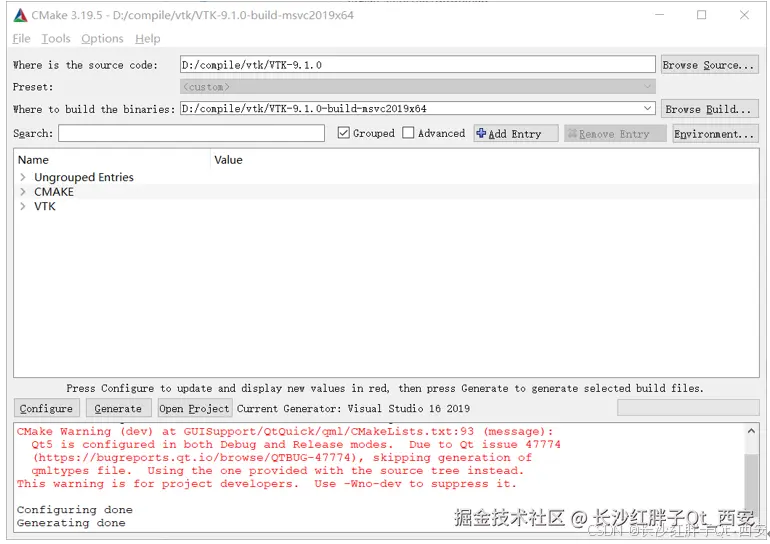Expand the CMAKE group
This screenshot has width=770, height=544.
coord(23,191)
